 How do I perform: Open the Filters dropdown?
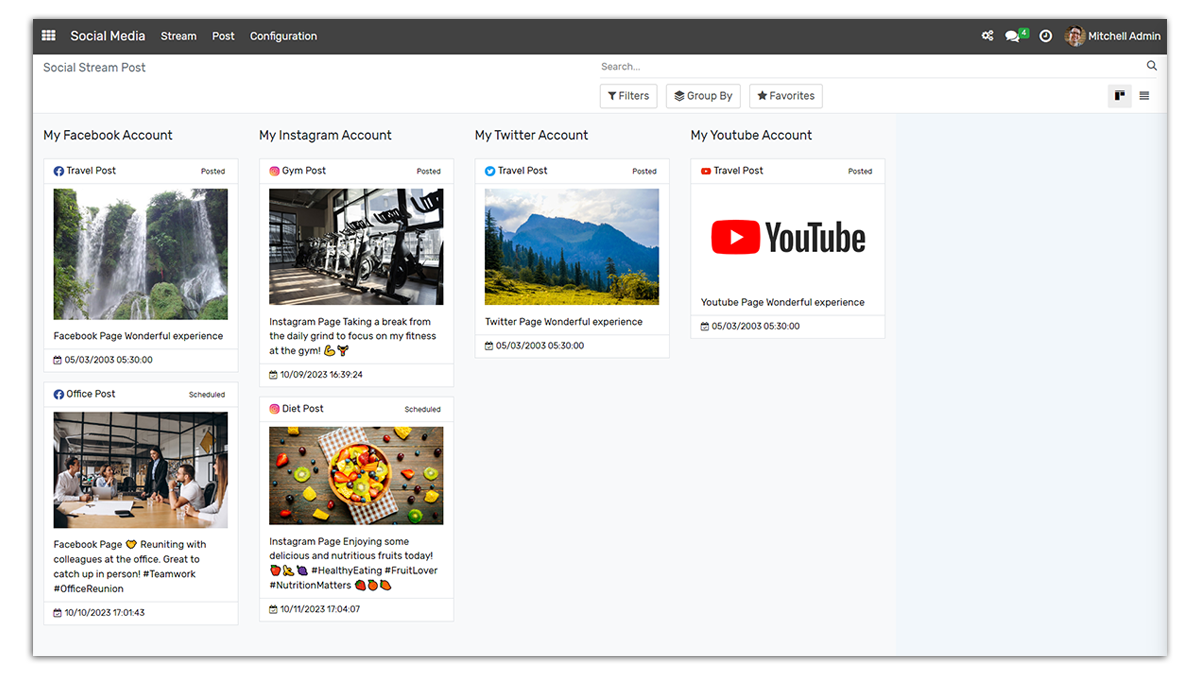pyautogui.click(x=628, y=95)
